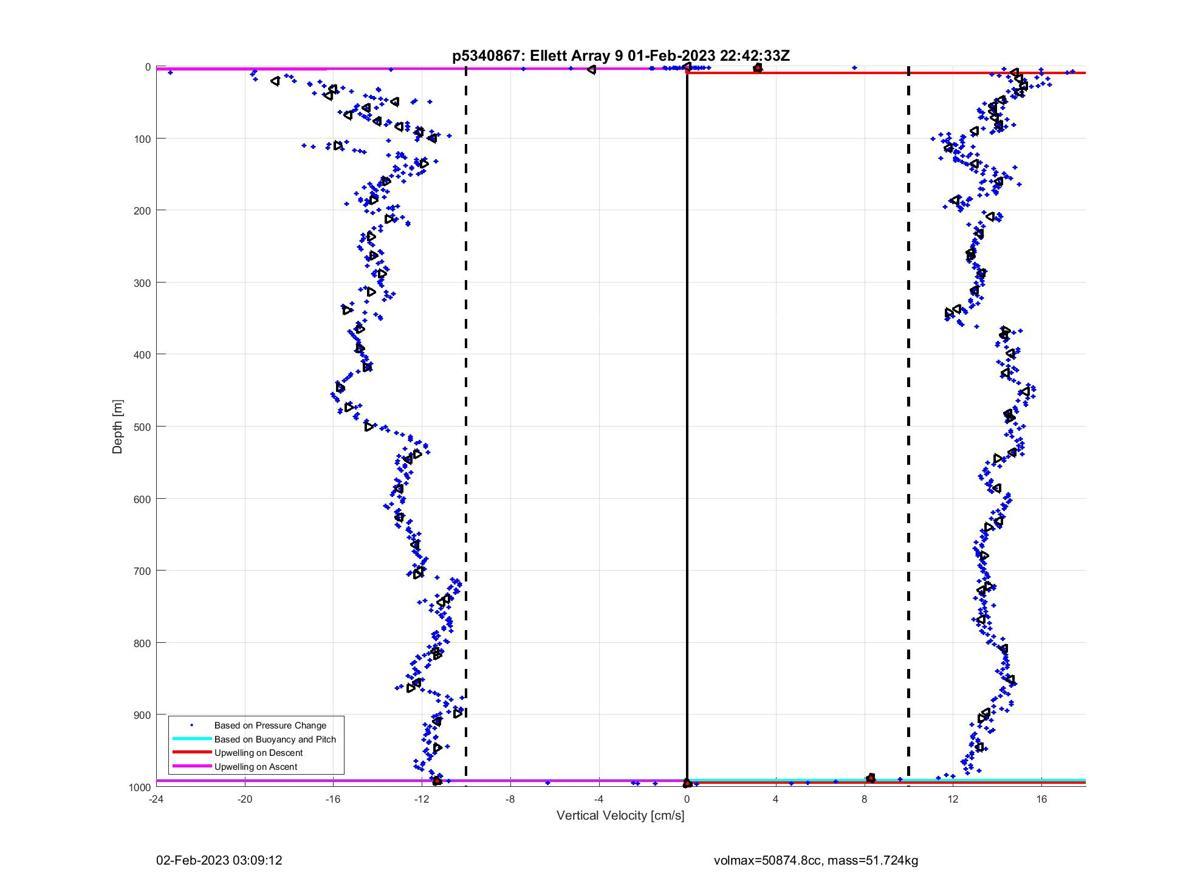This screenshot has height=885, width=1200.
Task: Click the depth tick label '800'
Action: click(142, 643)
